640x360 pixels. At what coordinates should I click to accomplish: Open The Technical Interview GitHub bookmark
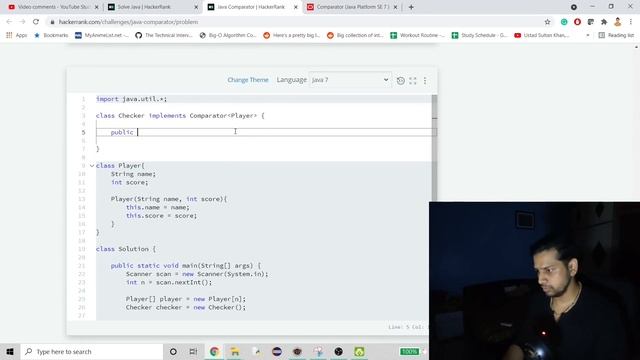(164, 36)
